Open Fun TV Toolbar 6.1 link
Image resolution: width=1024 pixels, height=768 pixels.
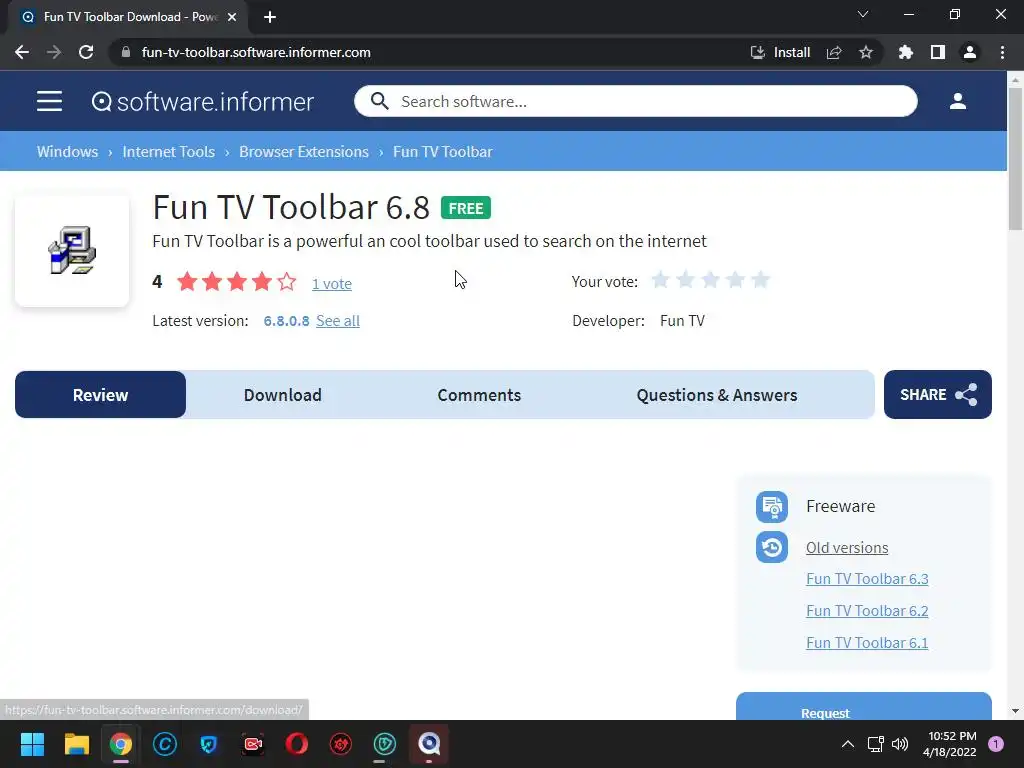pyautogui.click(x=867, y=643)
